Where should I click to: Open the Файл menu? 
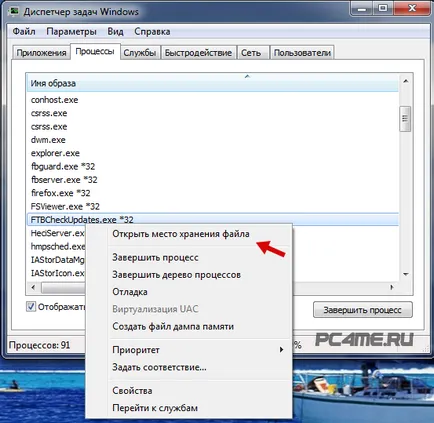click(x=24, y=32)
